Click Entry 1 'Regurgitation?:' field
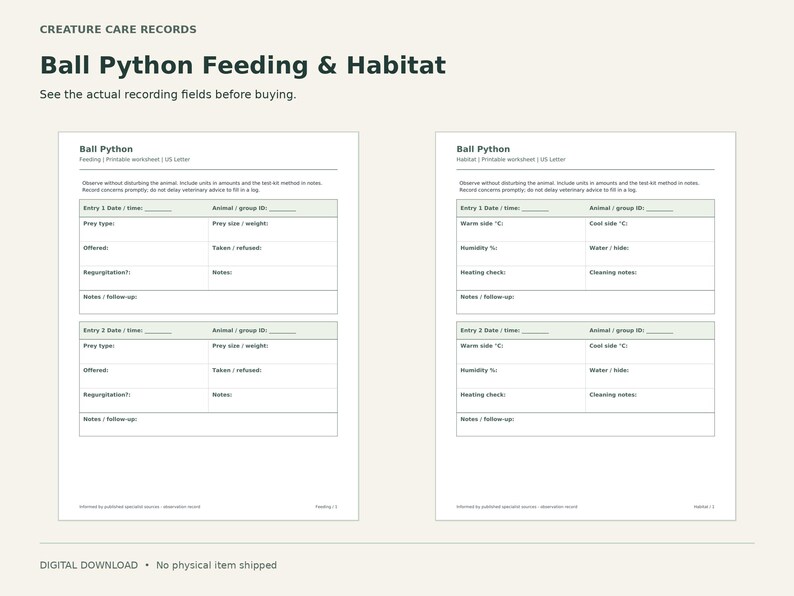Screen dimensions: 794x596 (x=144, y=278)
